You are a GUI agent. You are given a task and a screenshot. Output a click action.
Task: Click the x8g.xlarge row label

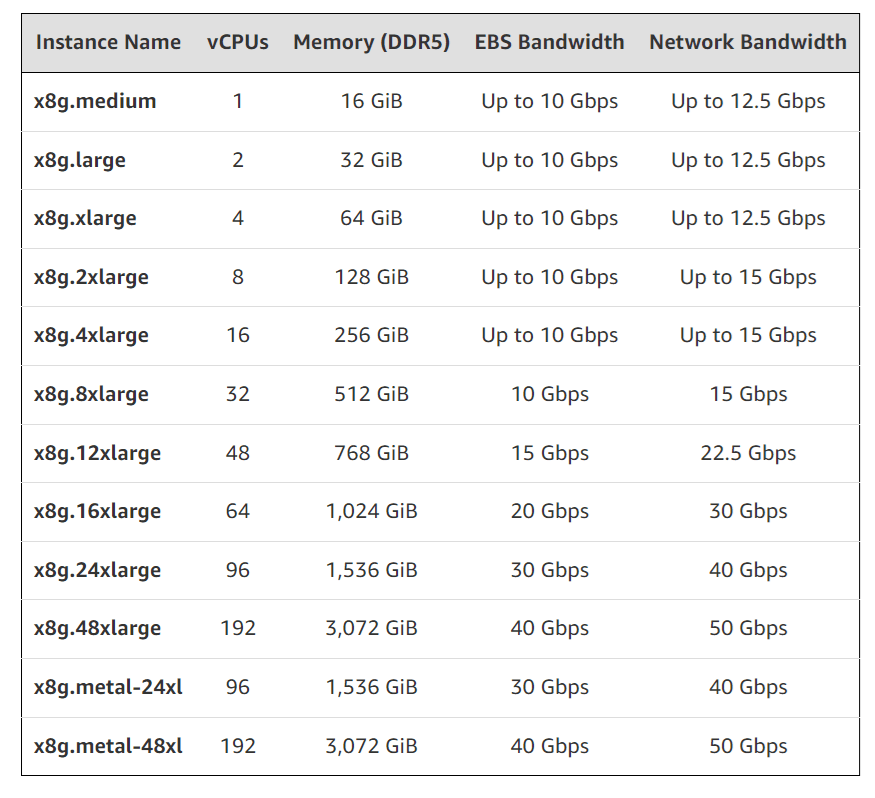click(x=85, y=218)
